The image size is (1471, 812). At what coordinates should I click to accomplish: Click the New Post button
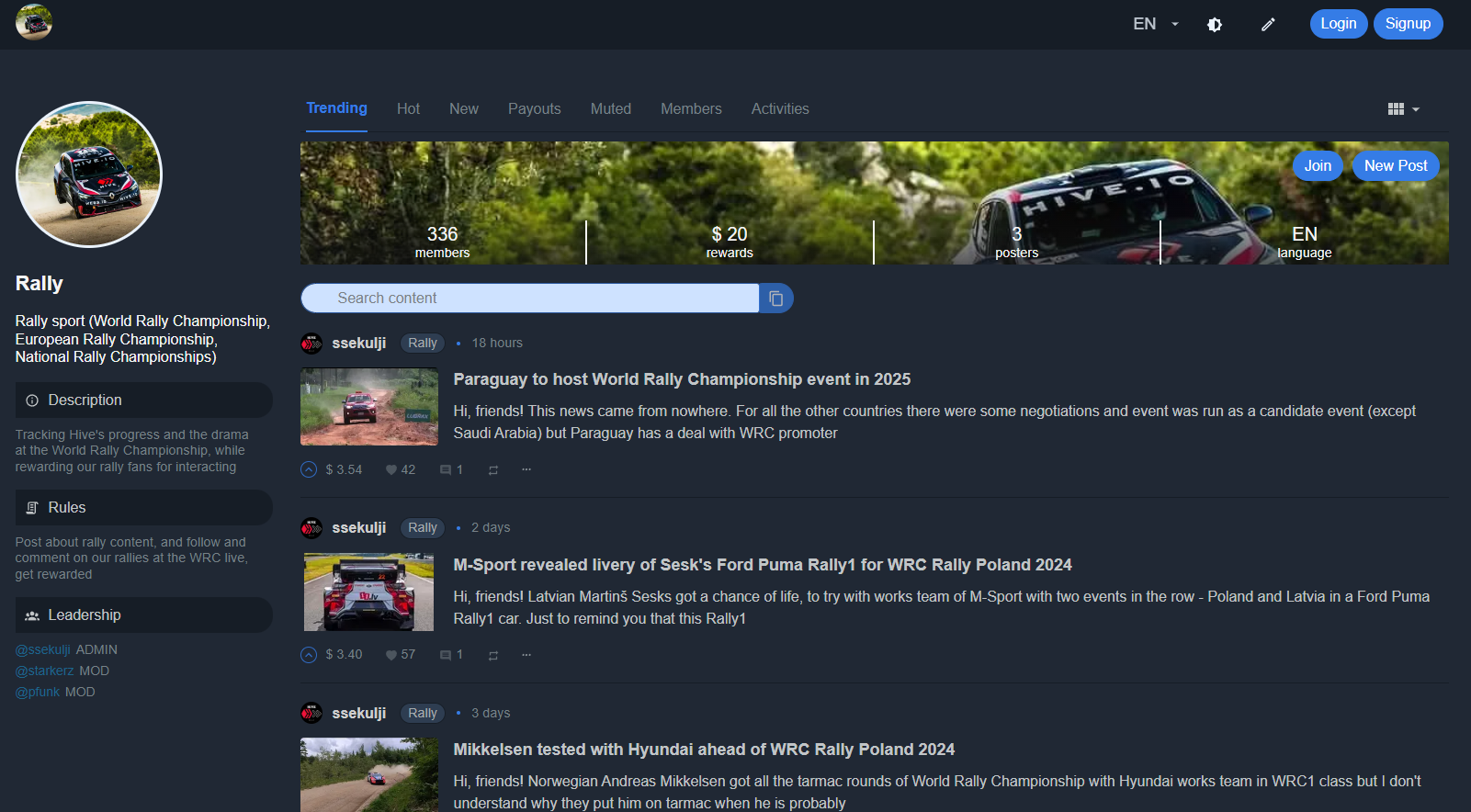(x=1396, y=165)
